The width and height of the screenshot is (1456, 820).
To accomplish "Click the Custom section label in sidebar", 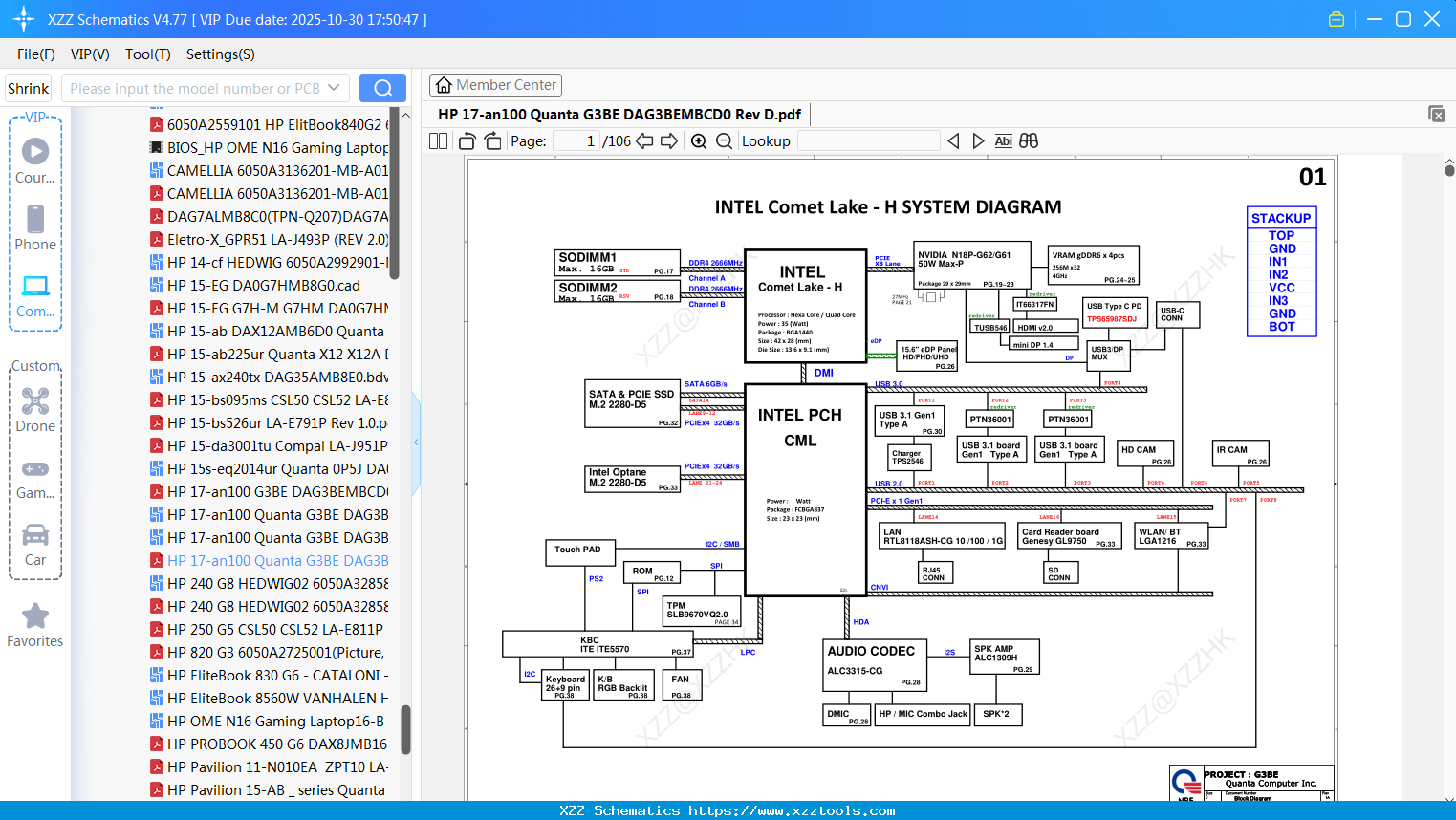I will [x=35, y=366].
